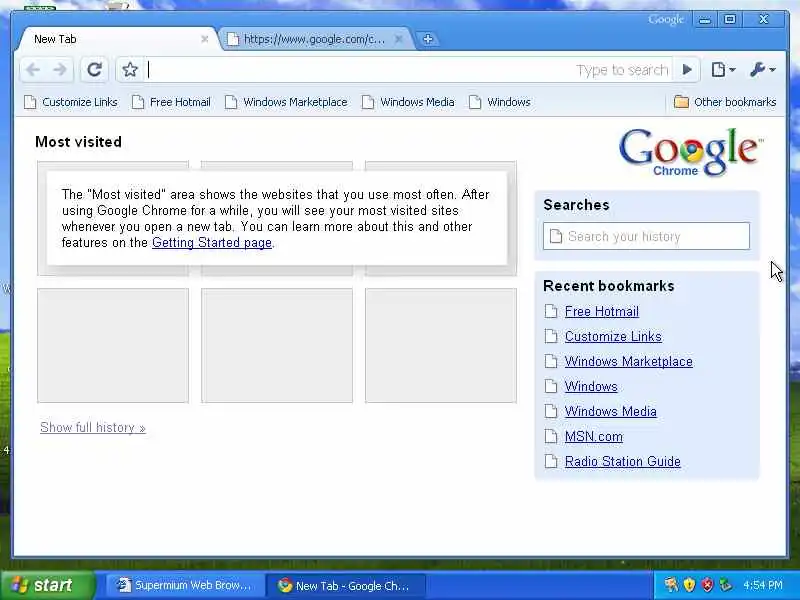The width and height of the screenshot is (800, 600).
Task: Open Windows link in Recent bookmarks
Action: (591, 386)
